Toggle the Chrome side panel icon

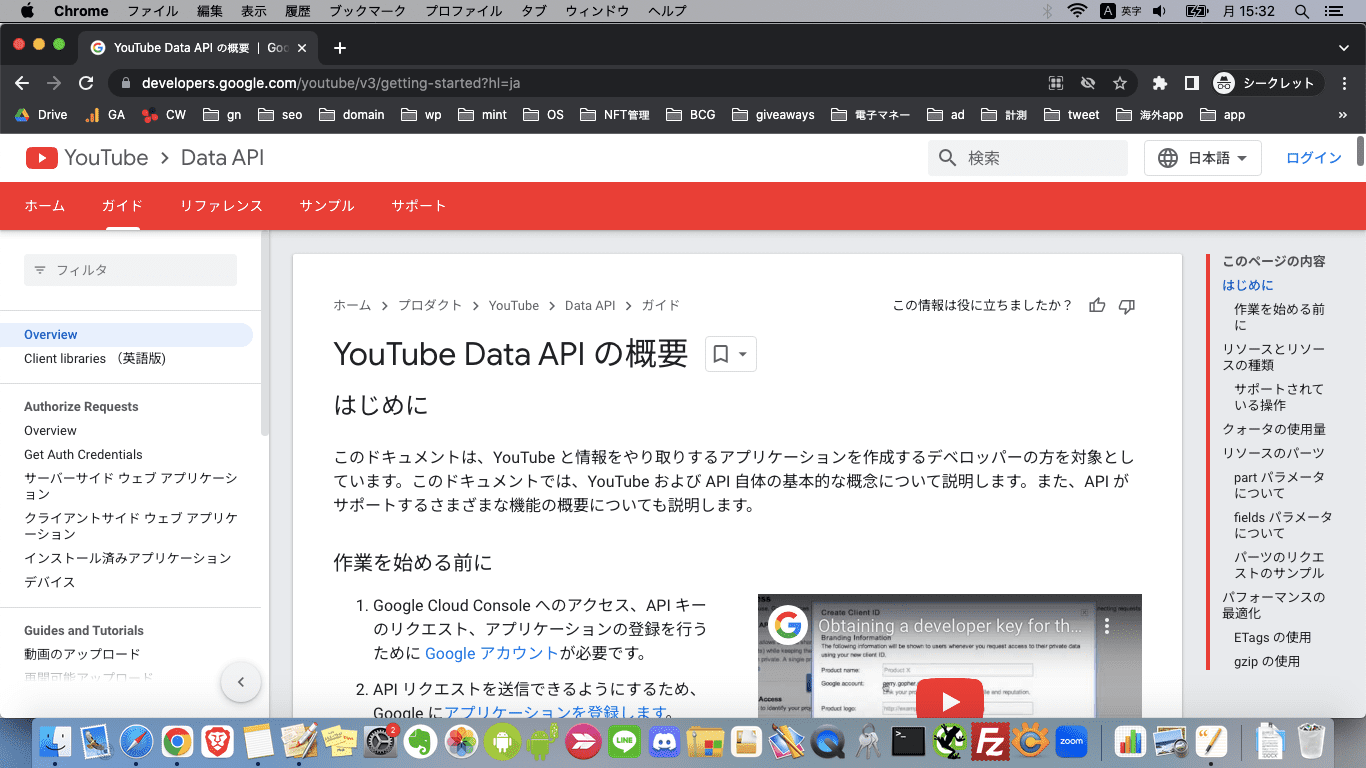pyautogui.click(x=1192, y=83)
